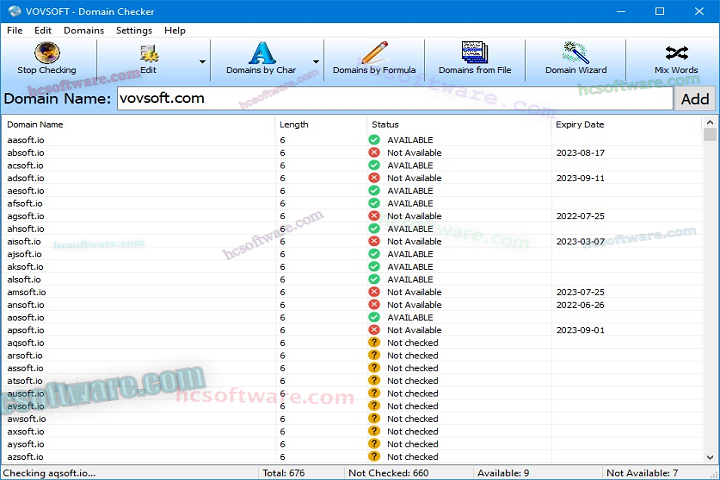720x480 pixels.
Task: Click green status icon for acsoft.io
Action: 374,165
